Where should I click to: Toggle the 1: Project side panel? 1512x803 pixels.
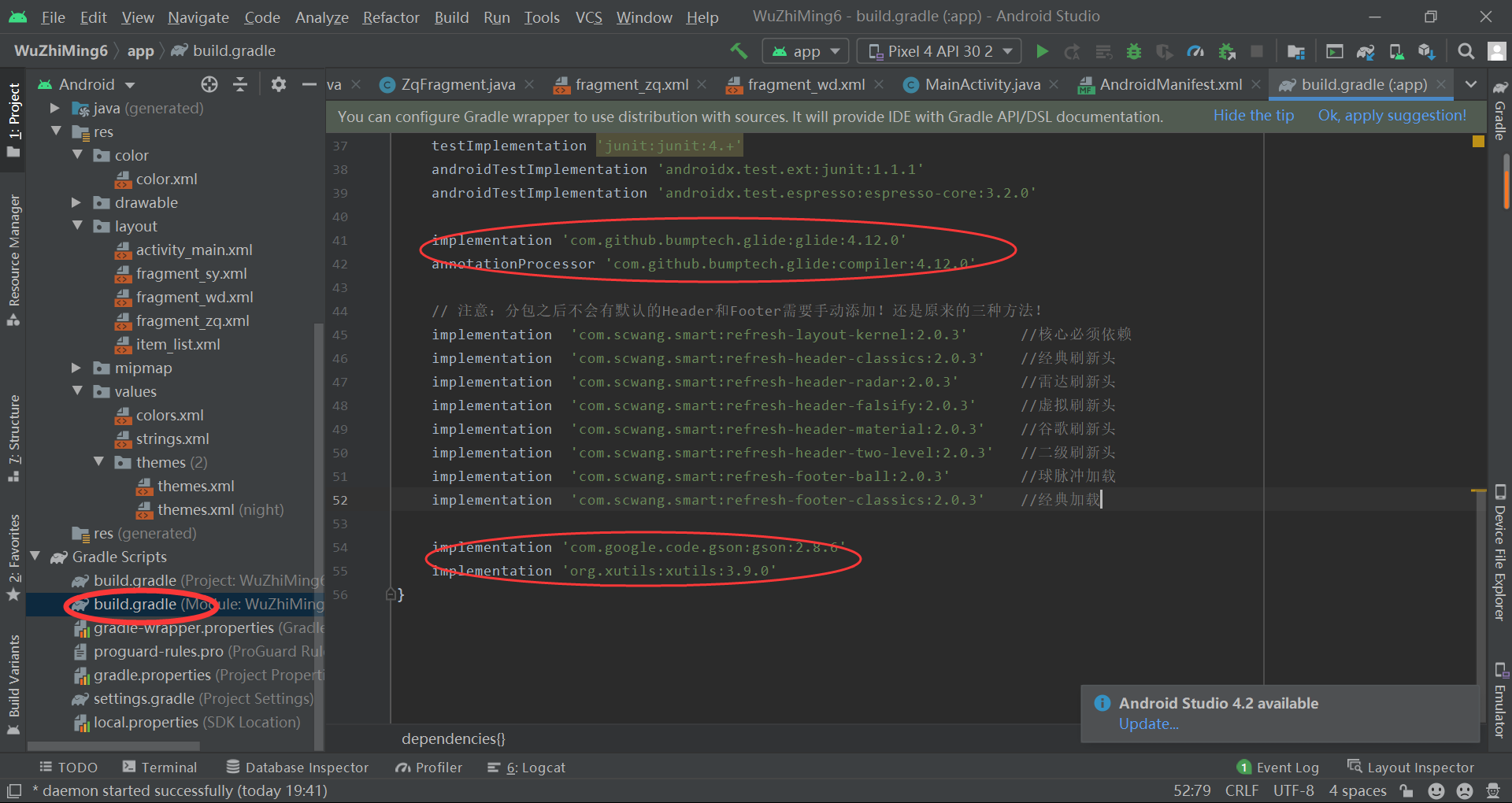pos(13,118)
